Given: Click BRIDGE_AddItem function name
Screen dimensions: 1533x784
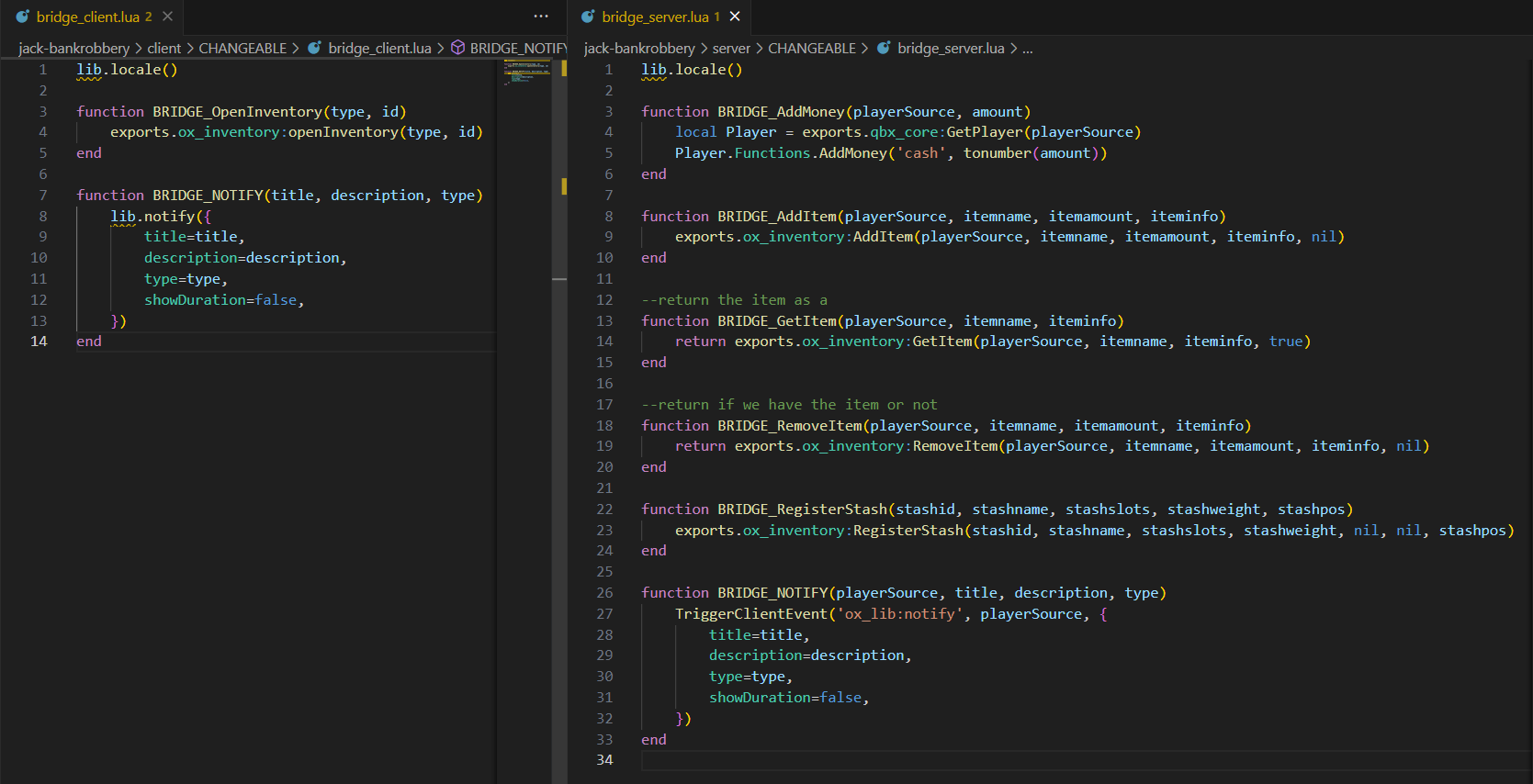Looking at the screenshot, I should pyautogui.click(x=777, y=216).
